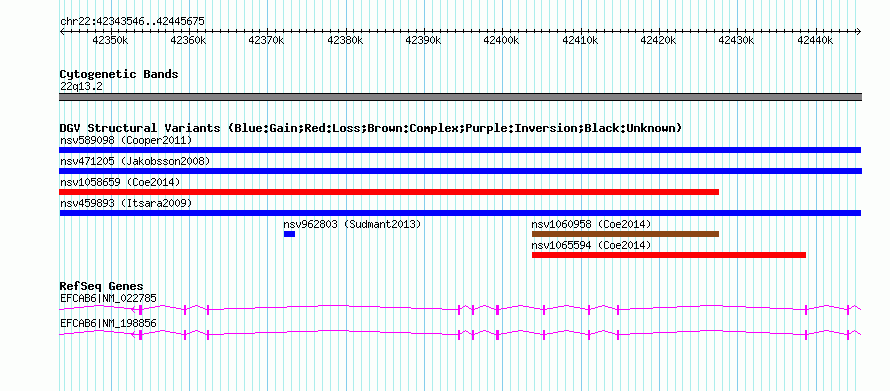Open the nsv459893 (Itsara2009) label
Viewport: 890px width, 391px height.
point(126,203)
